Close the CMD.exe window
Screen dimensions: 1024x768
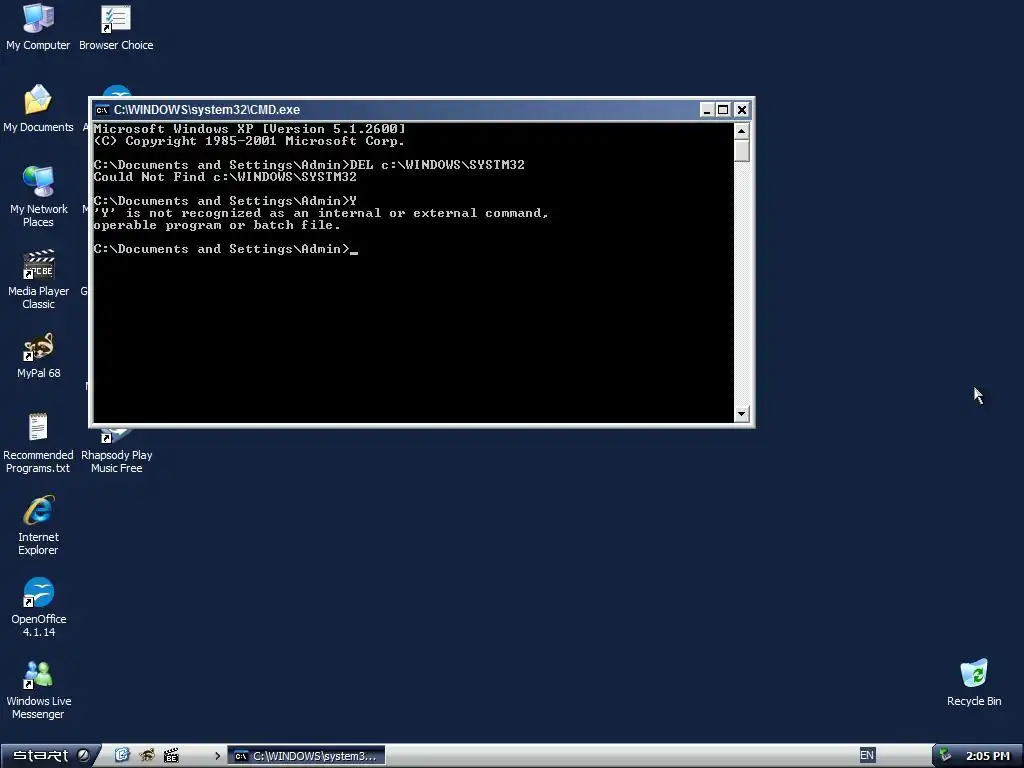click(x=742, y=110)
